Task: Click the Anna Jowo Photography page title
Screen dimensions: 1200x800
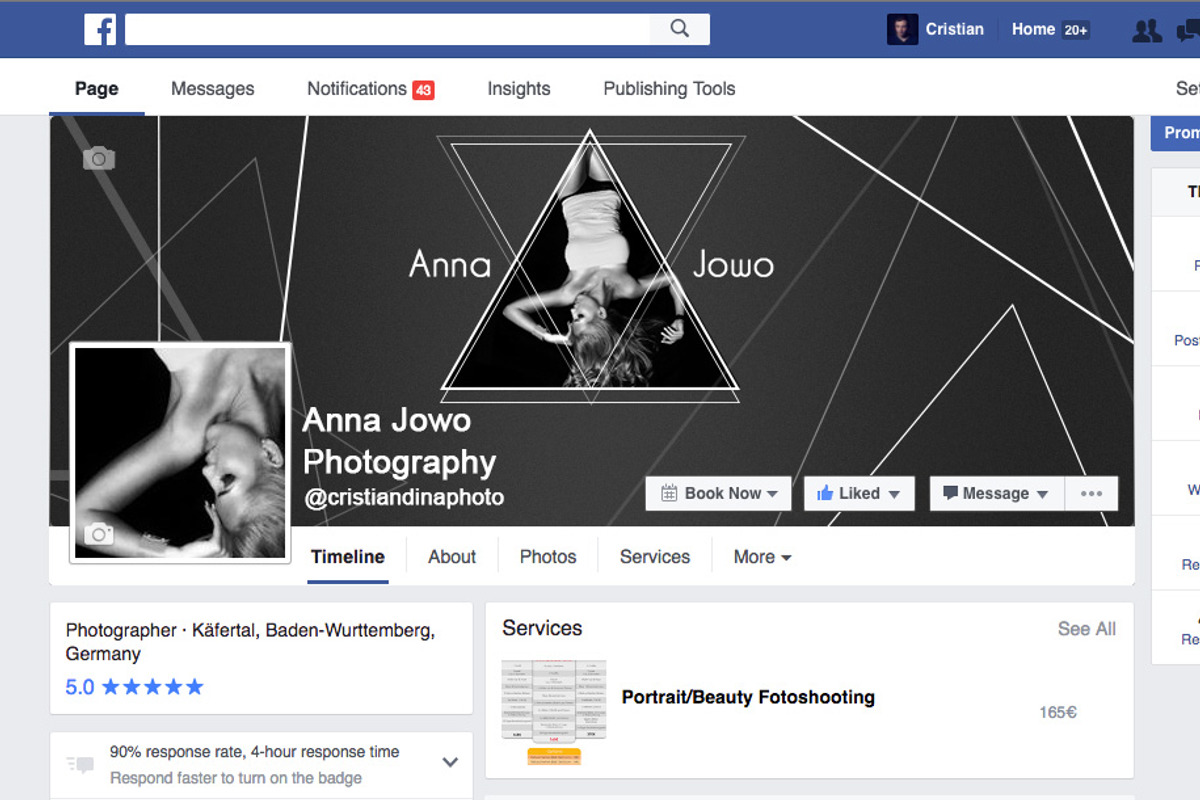Action: tap(399, 441)
